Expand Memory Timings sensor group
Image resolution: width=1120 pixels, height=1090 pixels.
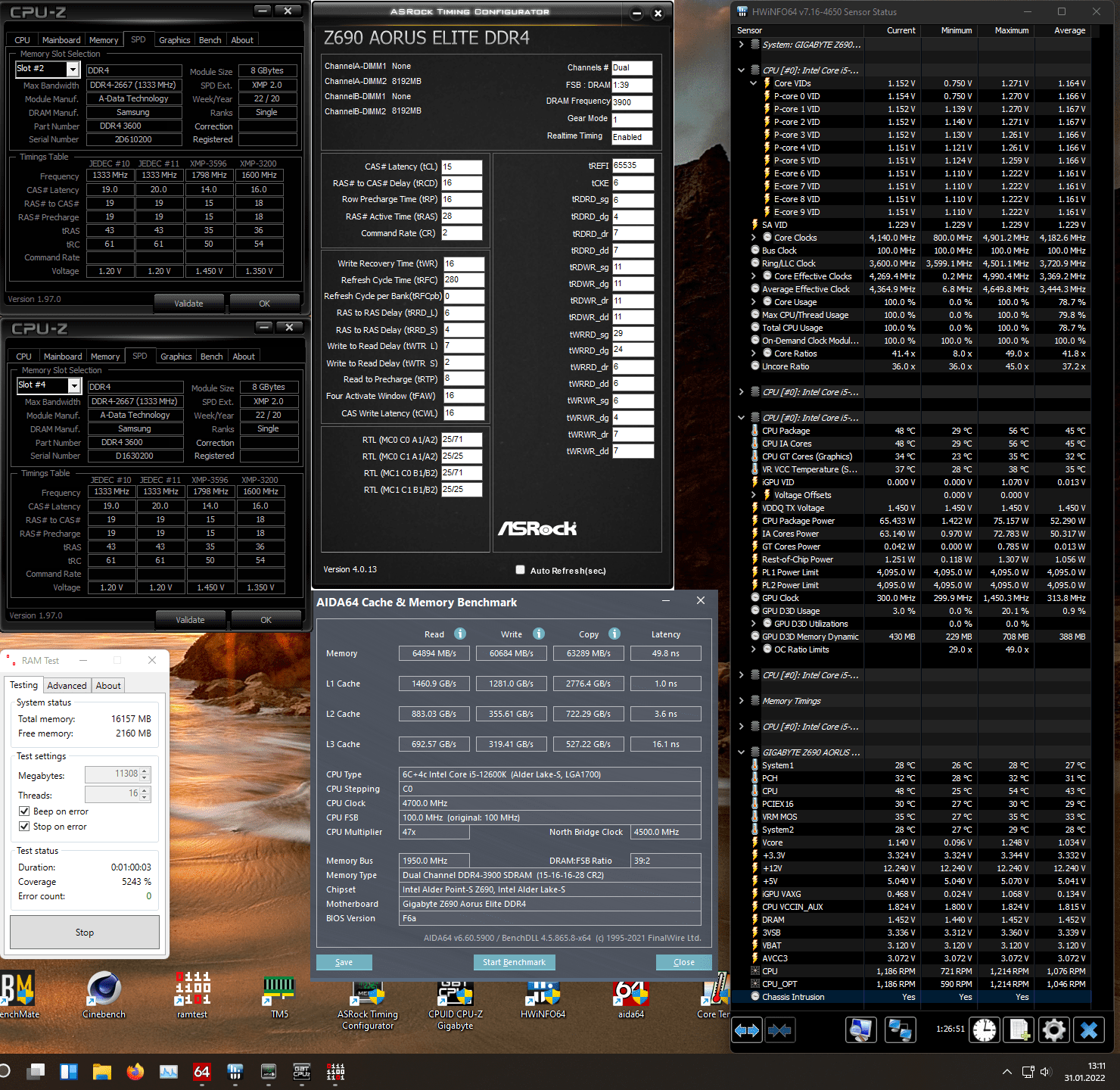point(741,701)
